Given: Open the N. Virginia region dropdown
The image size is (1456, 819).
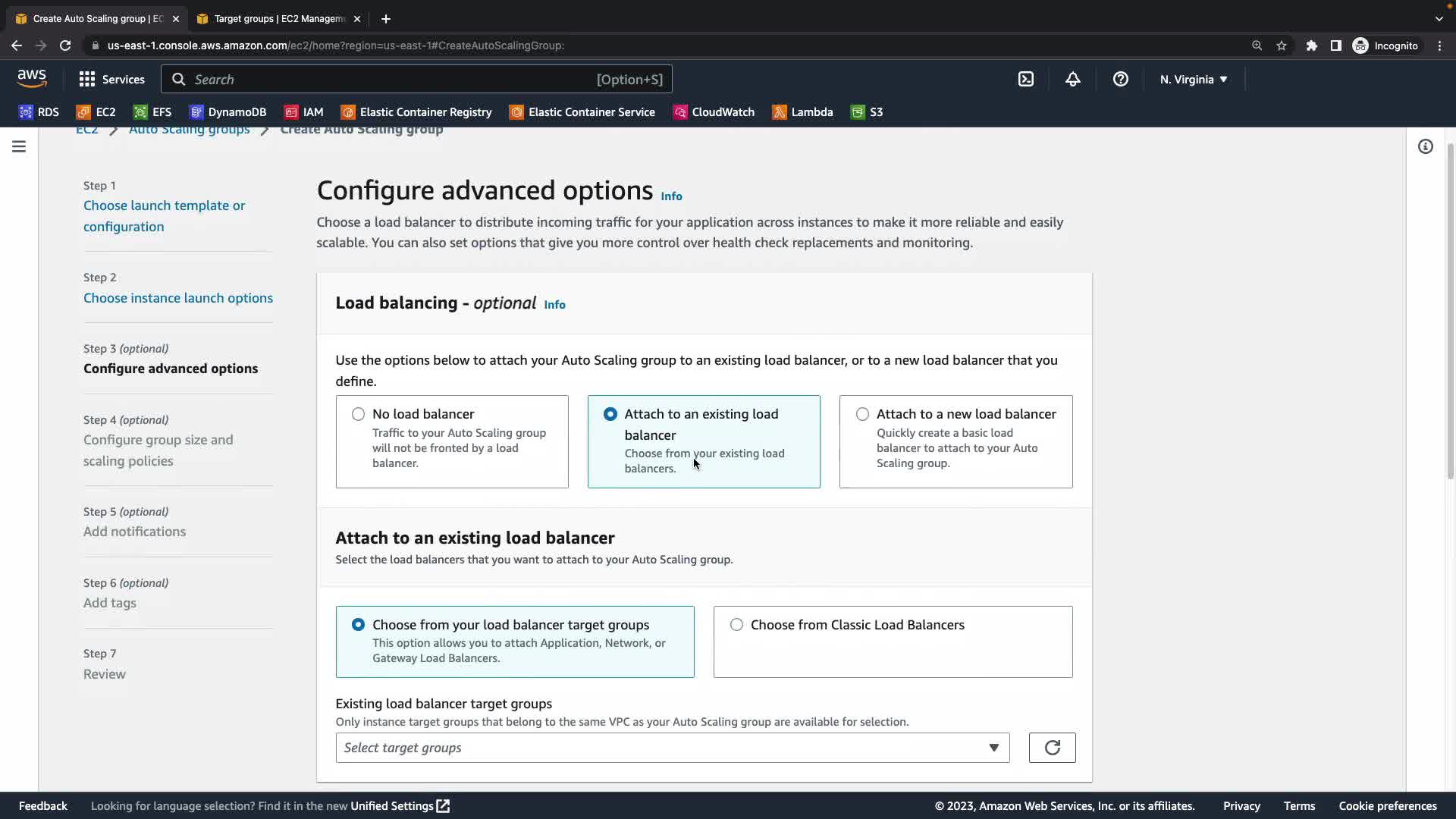Looking at the screenshot, I should [x=1193, y=80].
